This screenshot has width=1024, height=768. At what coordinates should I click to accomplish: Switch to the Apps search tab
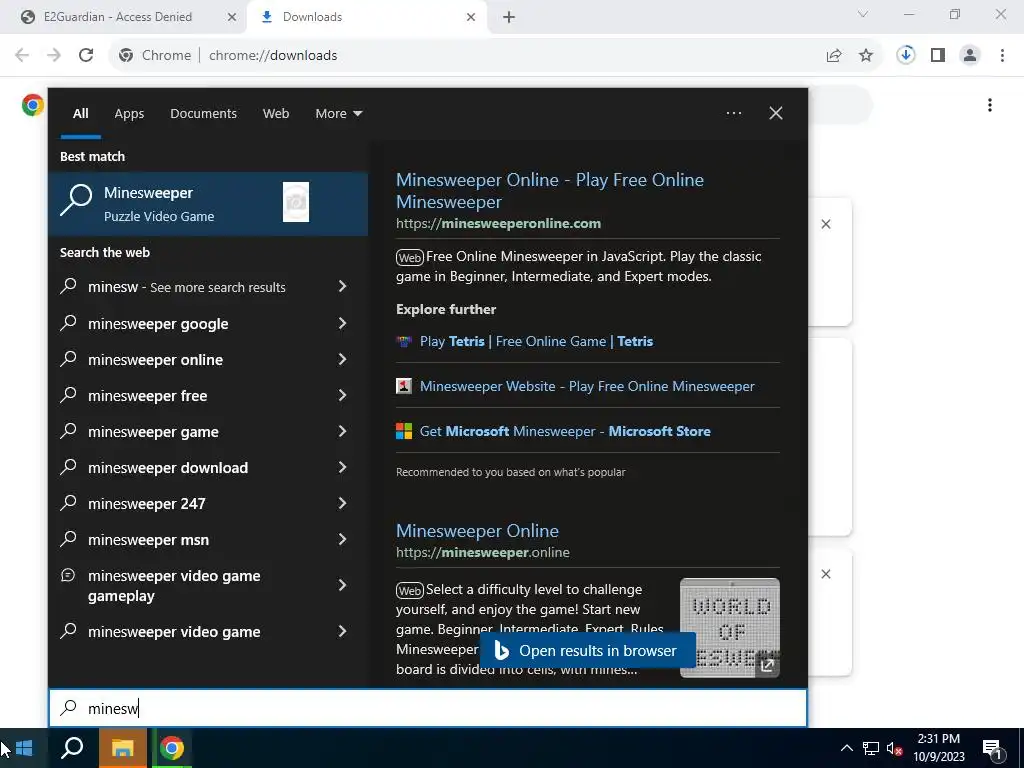129,114
